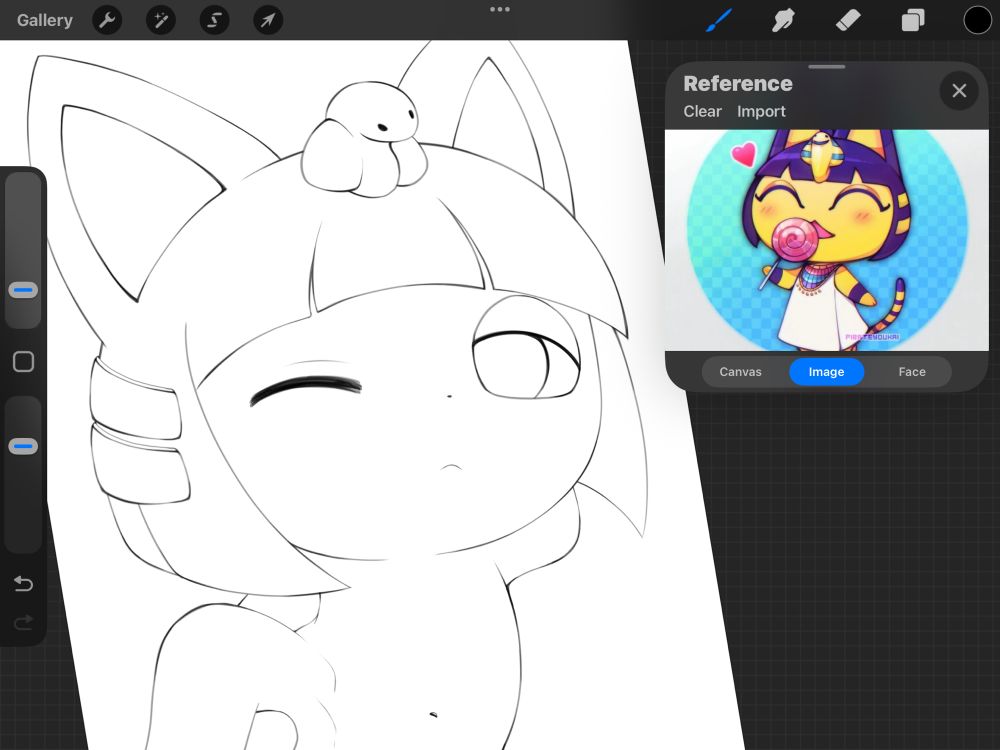Image resolution: width=1000 pixels, height=750 pixels.
Task: Undo the last stroke
Action: point(23,584)
